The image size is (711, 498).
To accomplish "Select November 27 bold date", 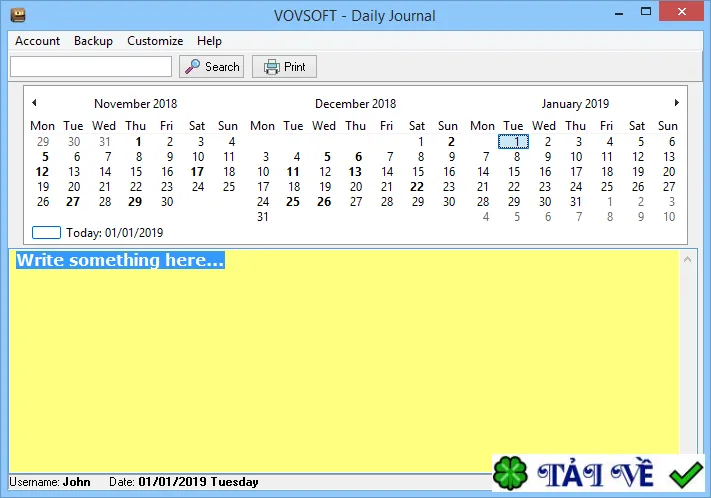I will (x=73, y=202).
